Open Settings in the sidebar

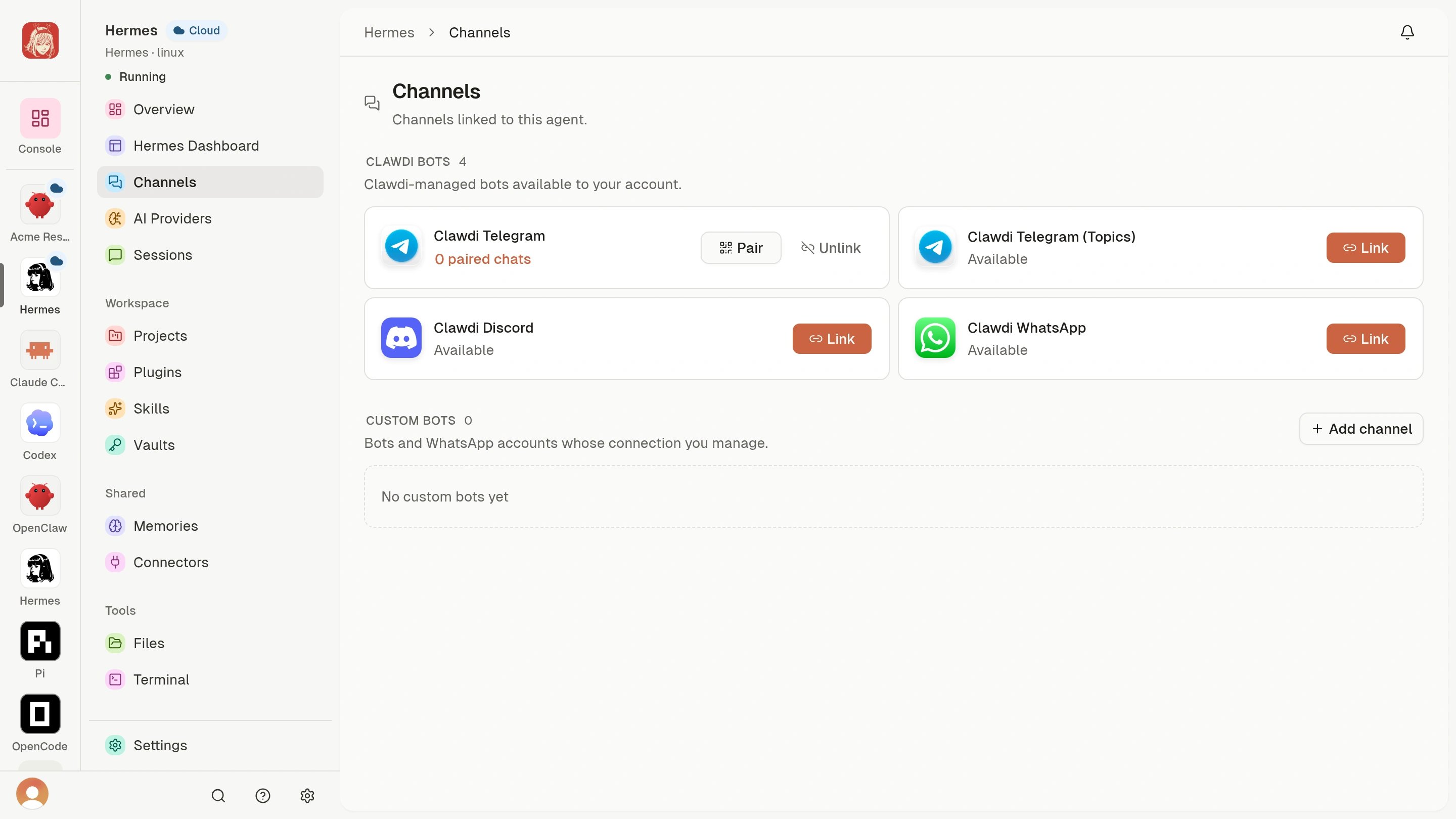pyautogui.click(x=210, y=746)
